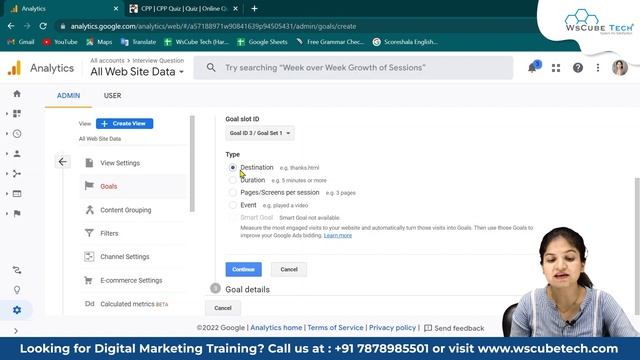640x360 pixels.
Task: Open the Admin gear sidebar icon
Action: click(17, 310)
